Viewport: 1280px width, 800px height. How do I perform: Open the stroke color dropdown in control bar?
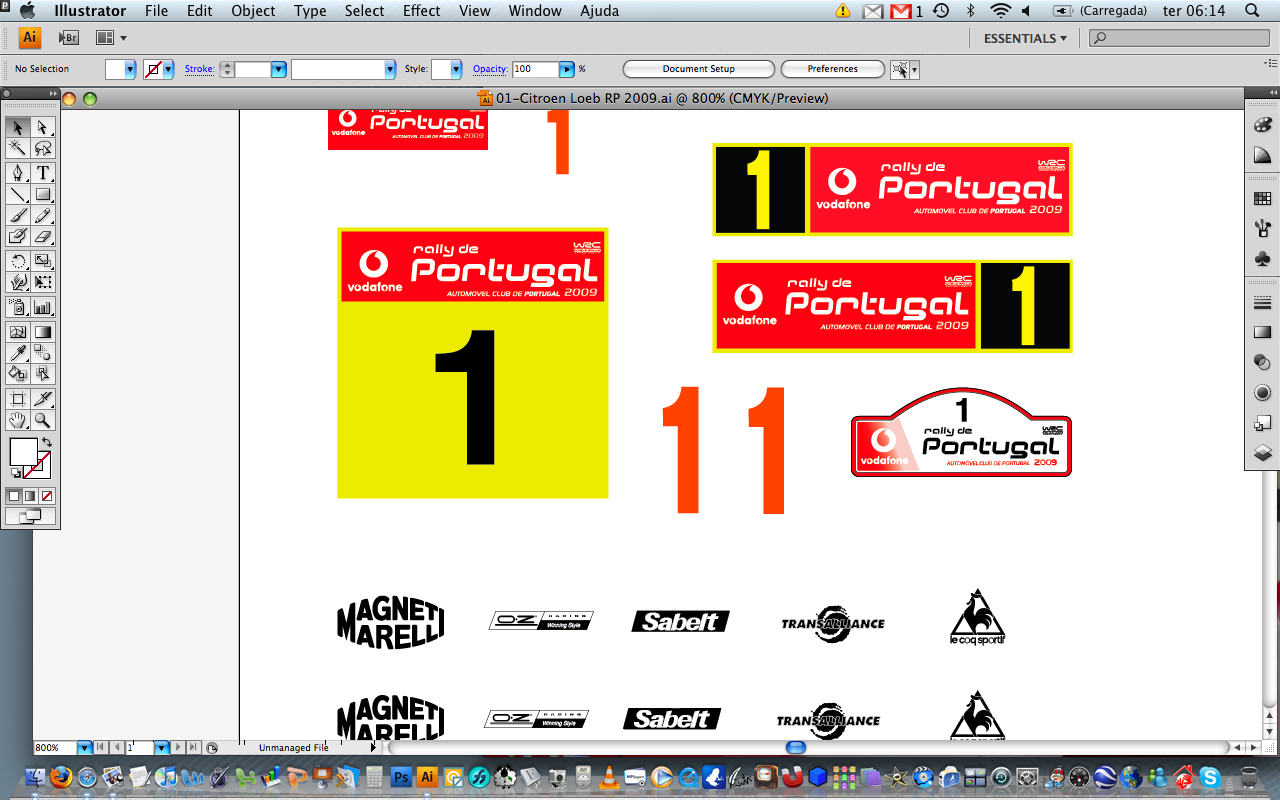pyautogui.click(x=168, y=69)
